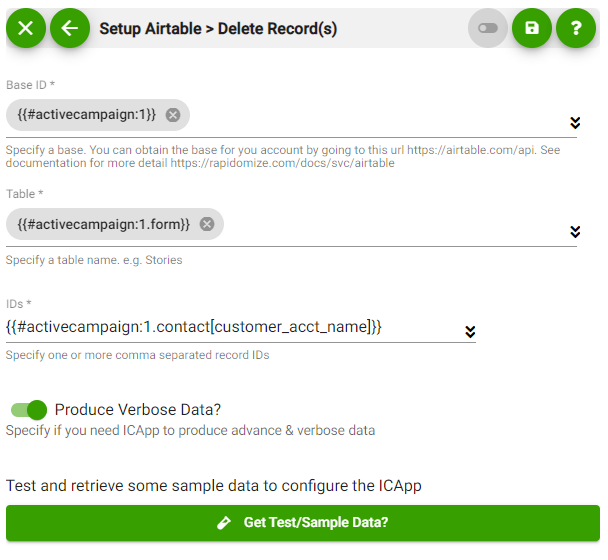Save the Delete Record(s) configuration

coord(532,28)
